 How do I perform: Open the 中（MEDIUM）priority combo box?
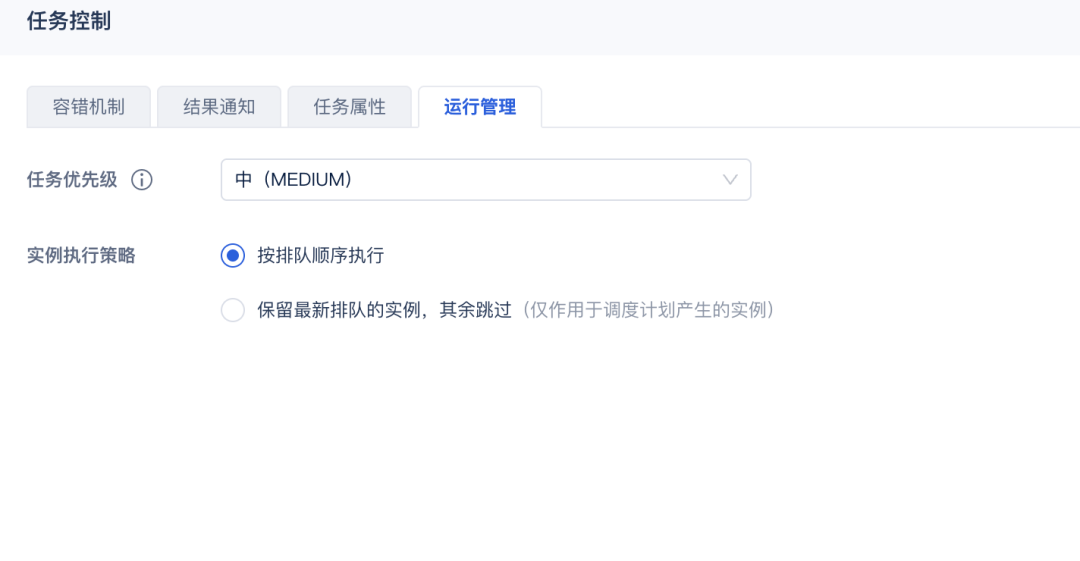click(486, 180)
